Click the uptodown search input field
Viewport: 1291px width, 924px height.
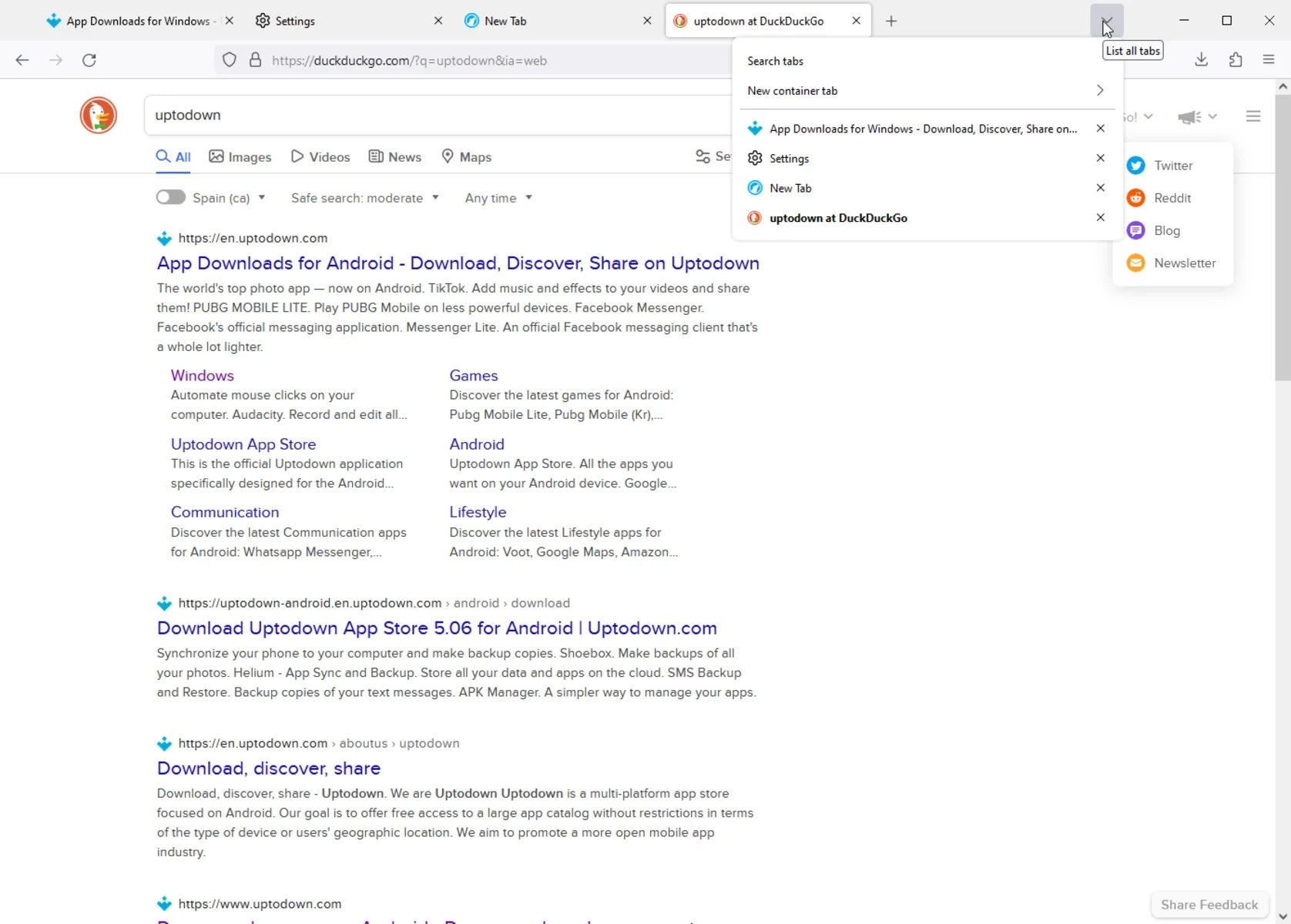[x=439, y=115]
